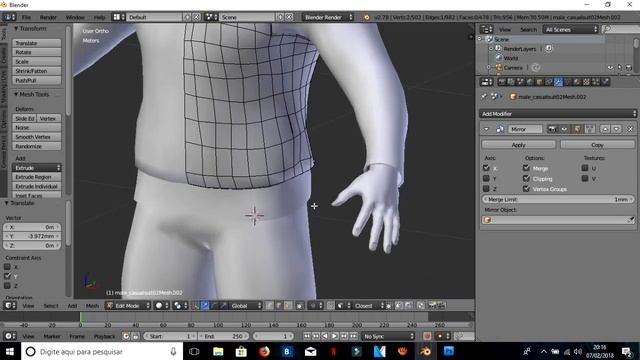Open the Render properties tab icon

(502, 82)
